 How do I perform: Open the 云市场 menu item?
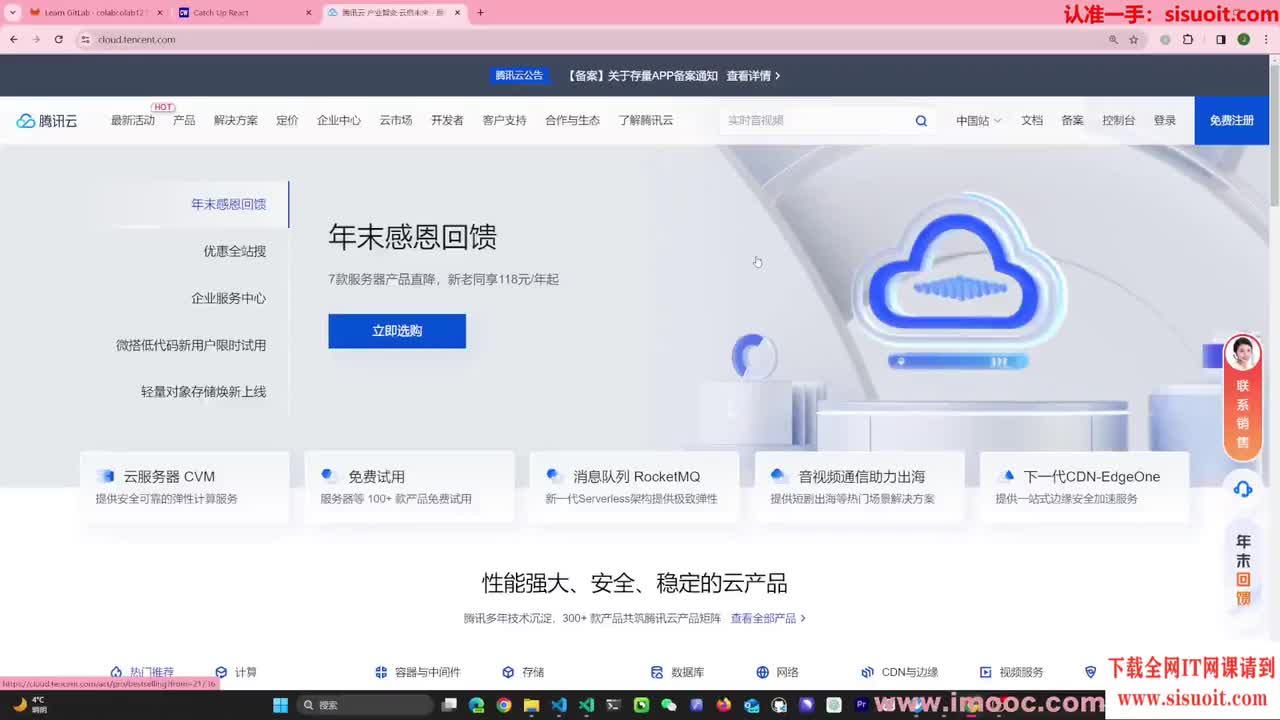396,120
